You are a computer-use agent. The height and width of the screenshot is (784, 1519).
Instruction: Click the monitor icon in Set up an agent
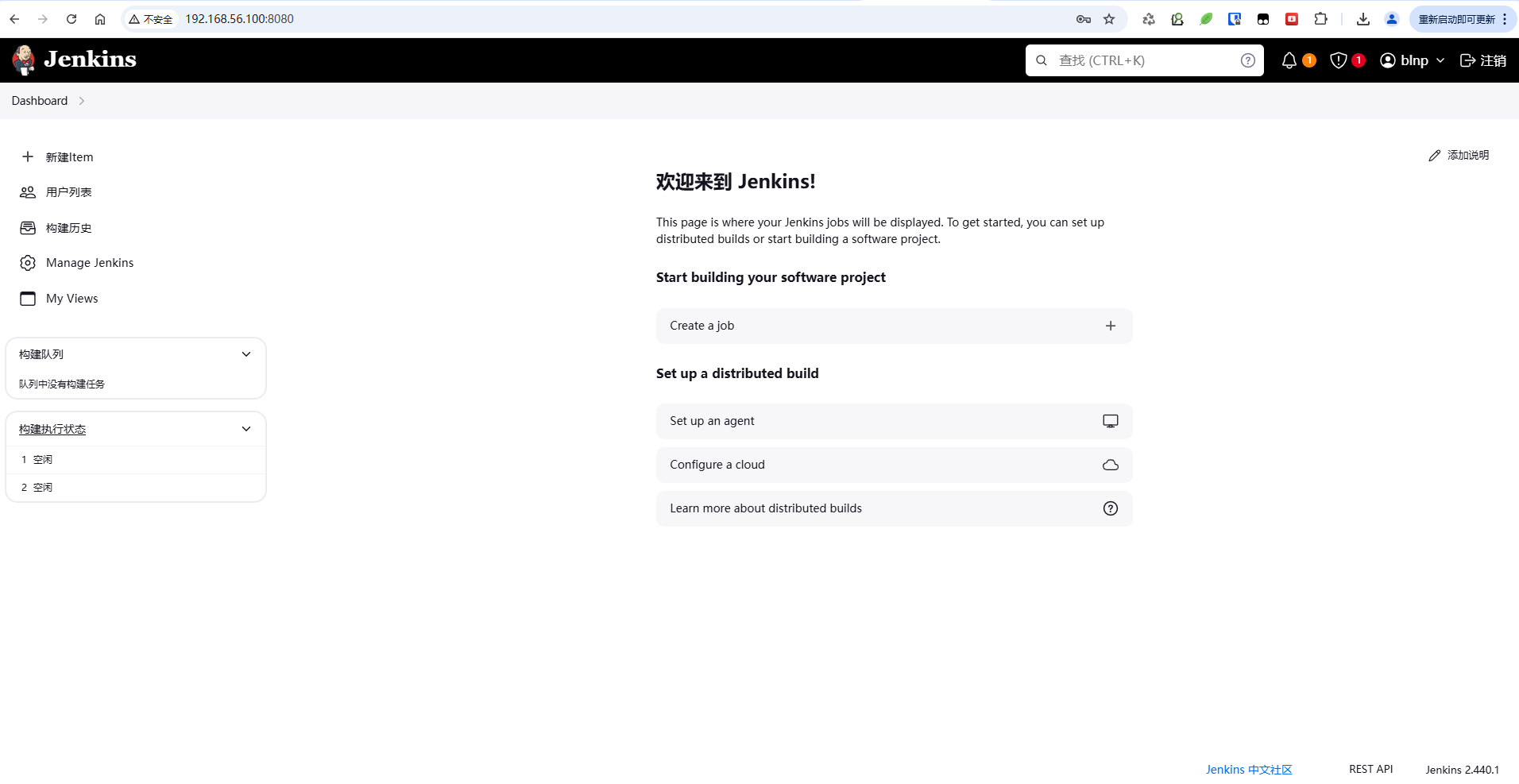coord(1111,421)
